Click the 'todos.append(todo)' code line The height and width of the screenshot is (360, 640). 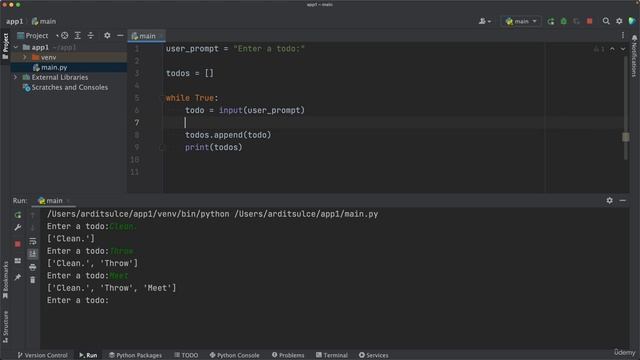pos(228,135)
